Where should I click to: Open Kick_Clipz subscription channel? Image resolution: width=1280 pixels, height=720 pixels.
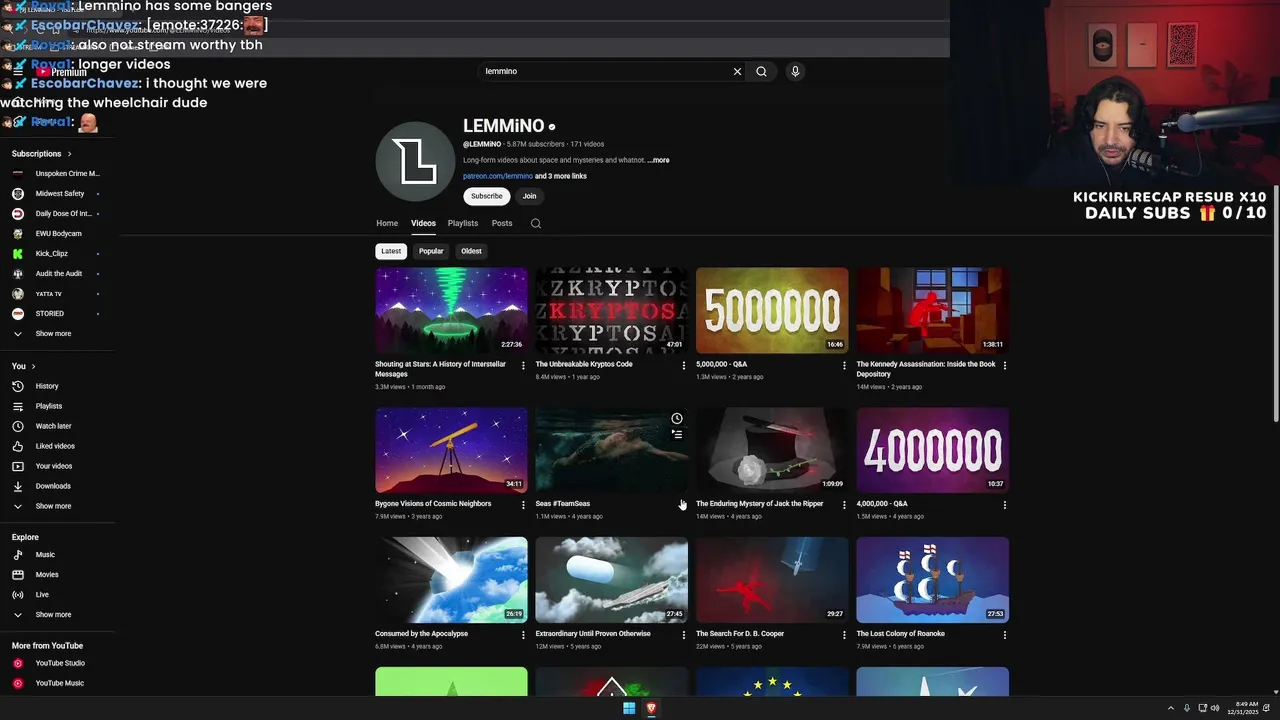point(52,254)
